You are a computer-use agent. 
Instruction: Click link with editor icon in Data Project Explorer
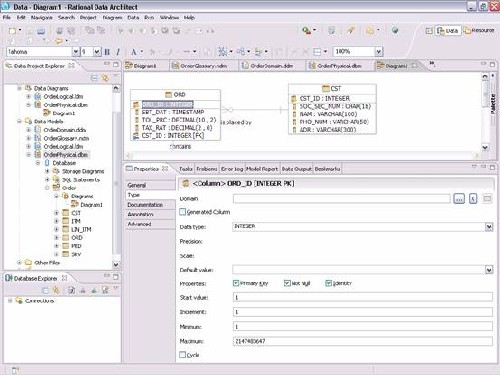[x=105, y=78]
